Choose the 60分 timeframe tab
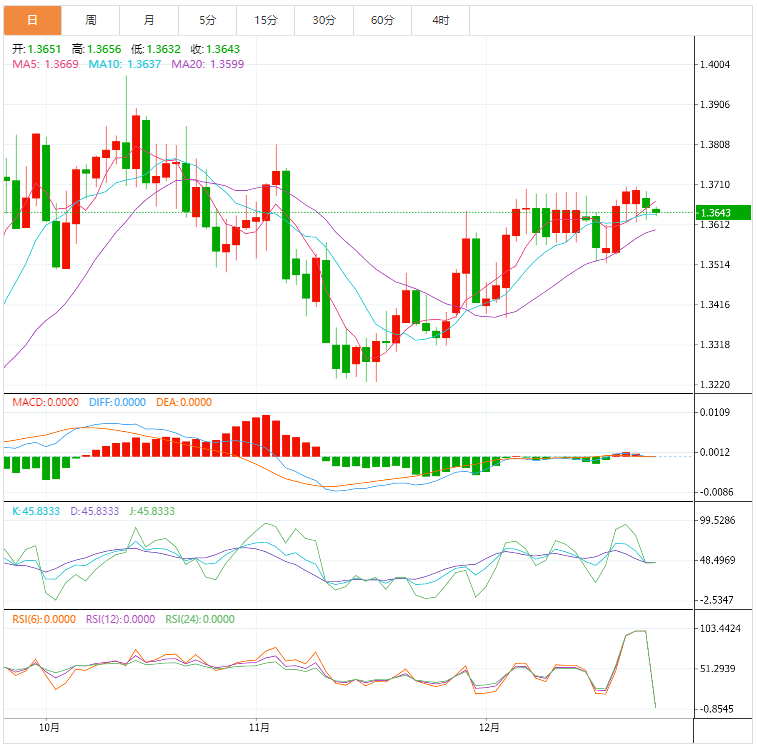The height and width of the screenshot is (749, 757). point(381,20)
